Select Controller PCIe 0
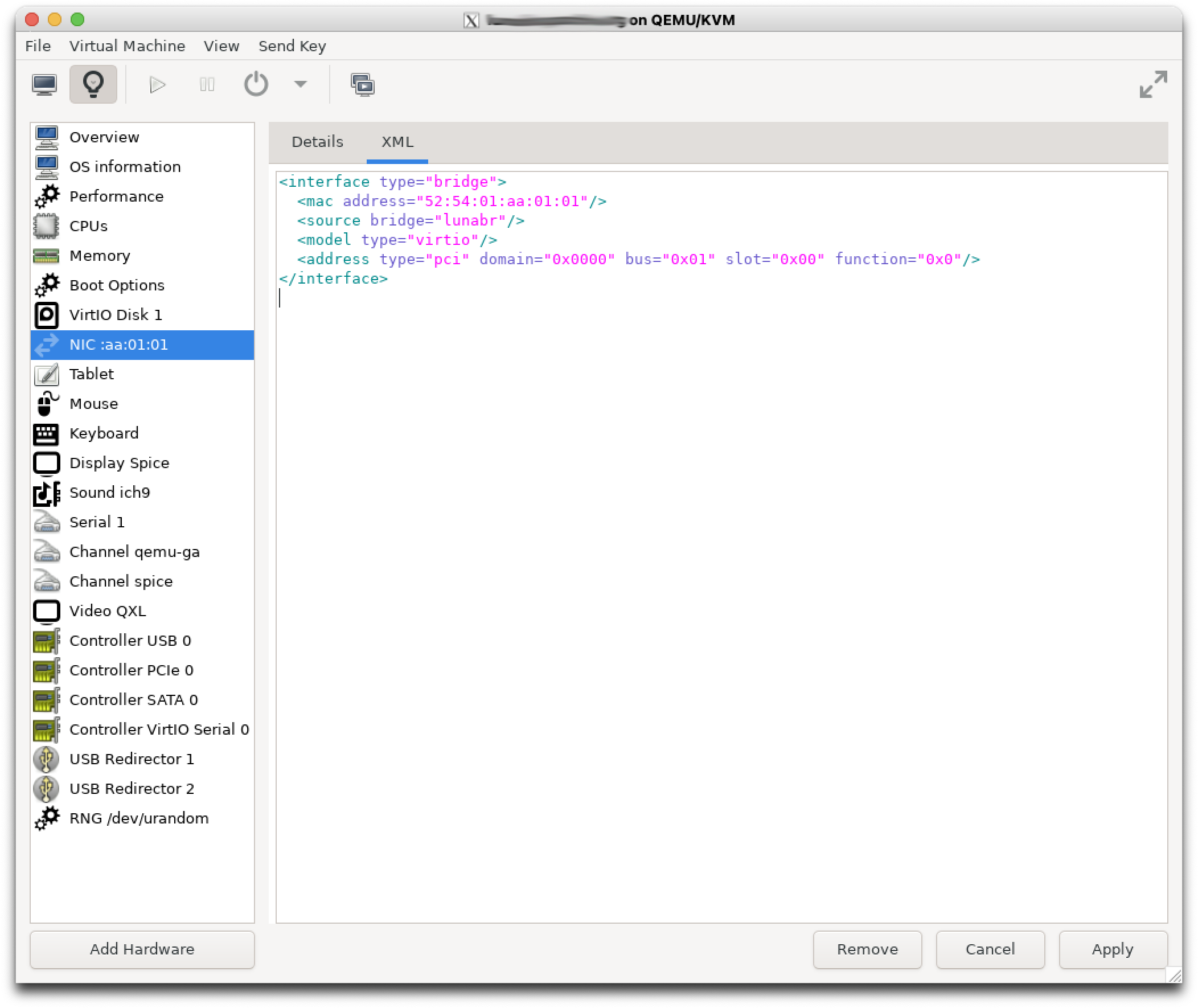The width and height of the screenshot is (1198, 1008). [x=143, y=670]
